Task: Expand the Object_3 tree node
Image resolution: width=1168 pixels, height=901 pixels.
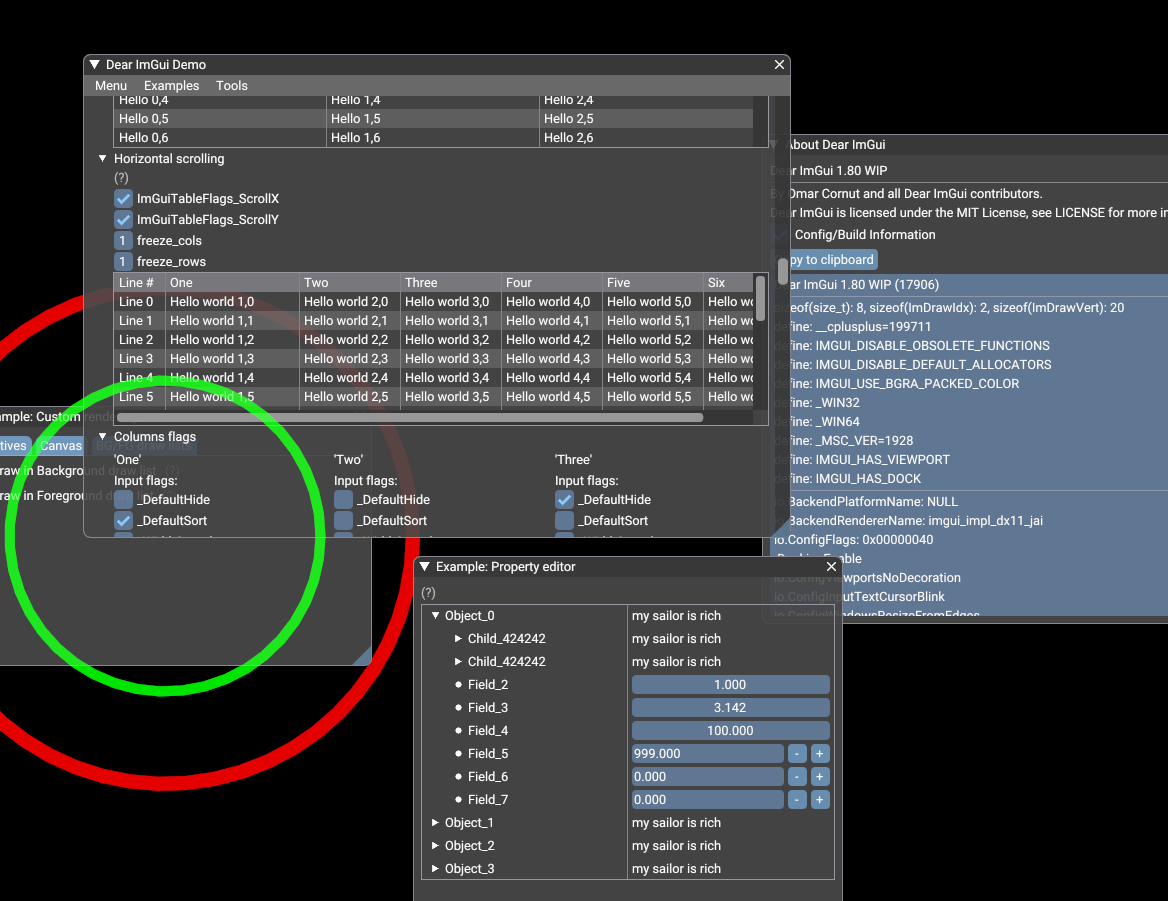Action: 436,869
